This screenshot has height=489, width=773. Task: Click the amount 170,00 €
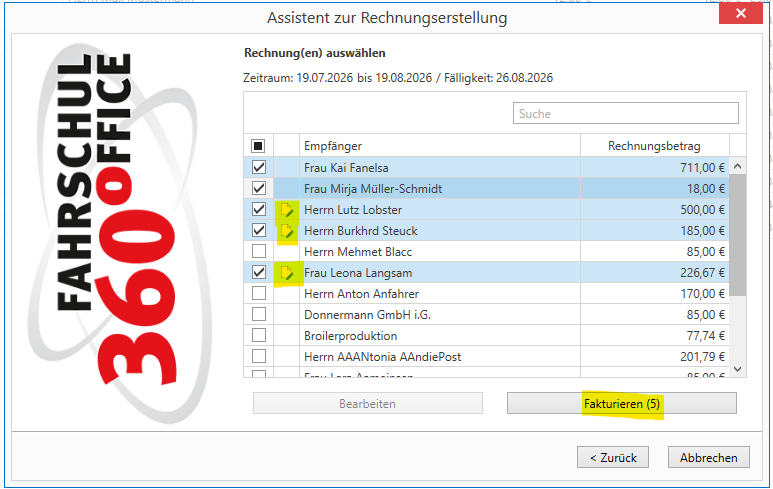[x=703, y=293]
